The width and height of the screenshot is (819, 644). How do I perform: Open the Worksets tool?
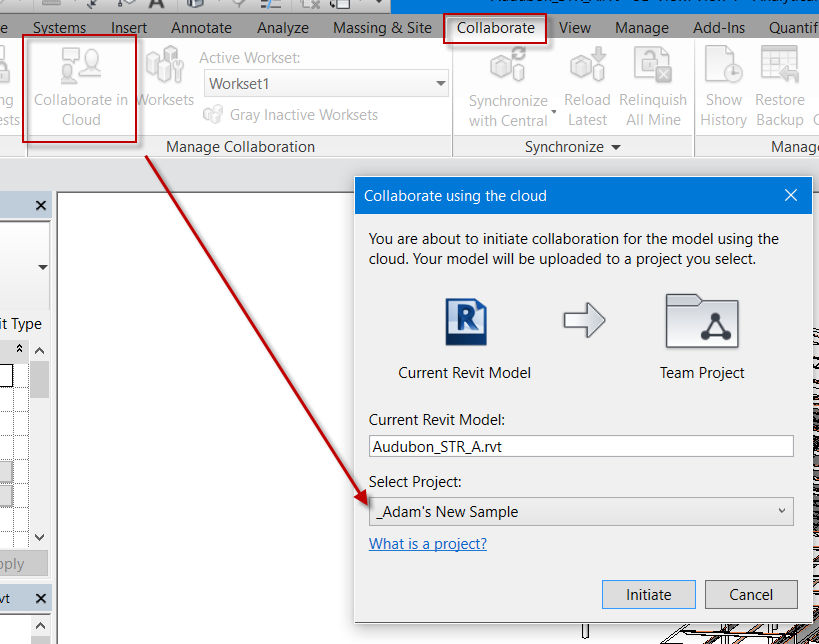click(x=165, y=76)
